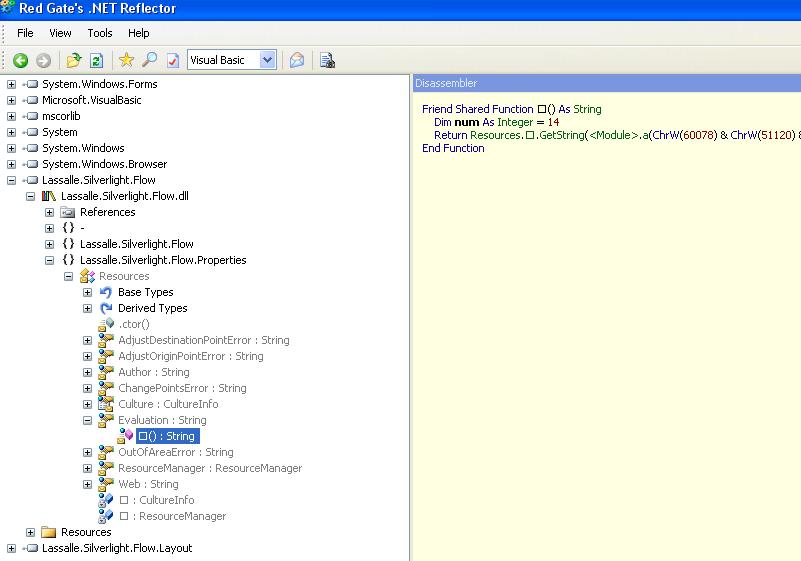Expand the Derived Types node
Screen dimensions: 801x561
[x=87, y=309]
